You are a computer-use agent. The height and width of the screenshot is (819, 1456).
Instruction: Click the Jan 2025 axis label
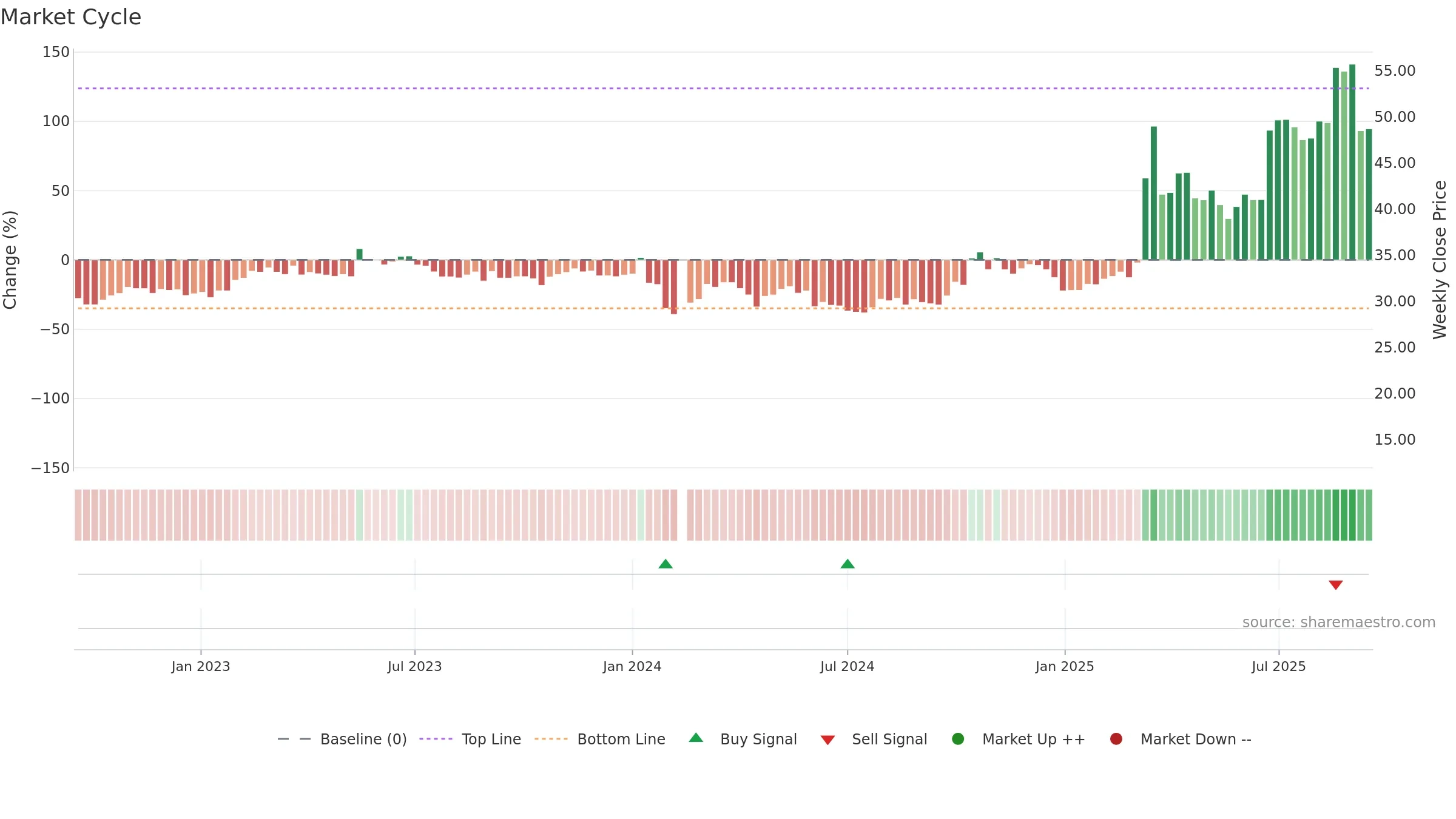click(1065, 666)
